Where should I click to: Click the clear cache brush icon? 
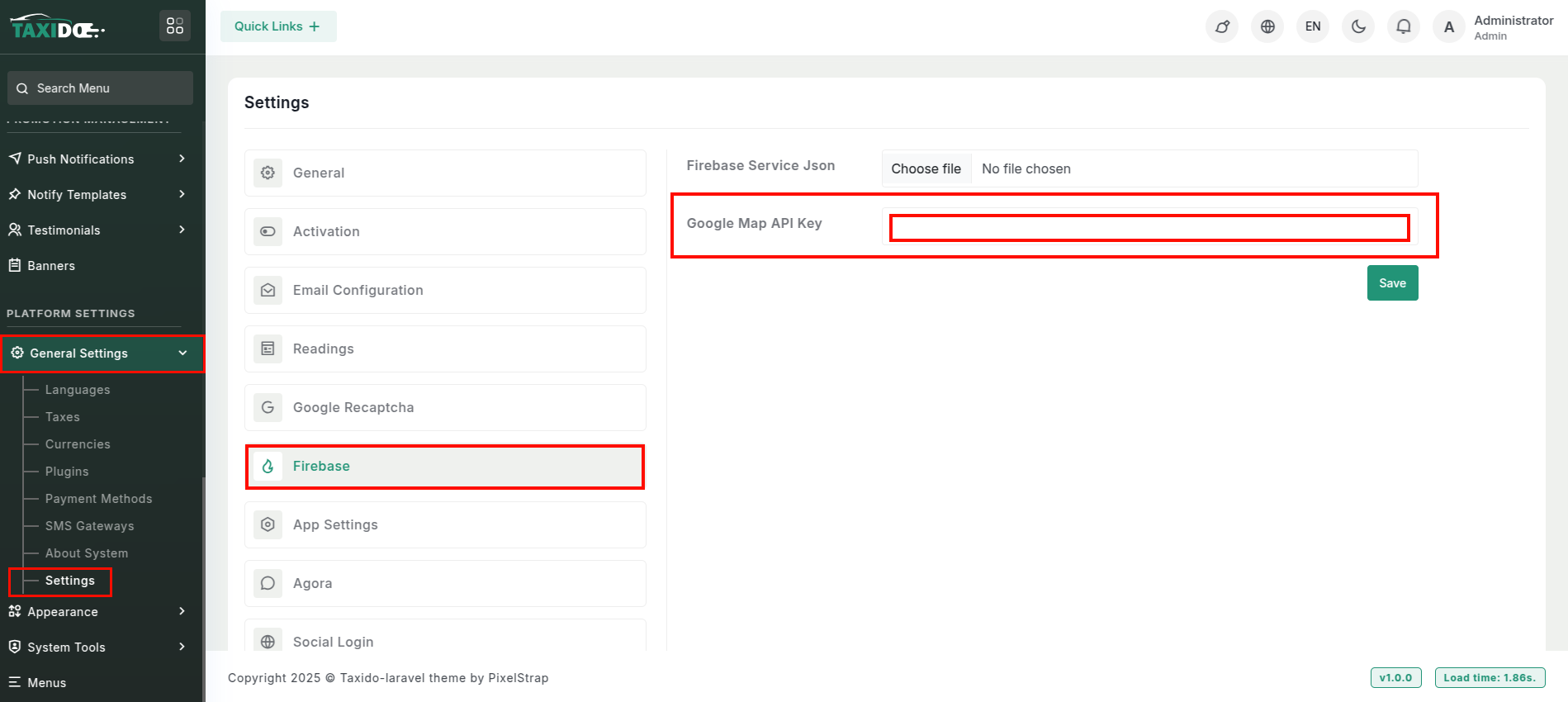[x=1222, y=26]
